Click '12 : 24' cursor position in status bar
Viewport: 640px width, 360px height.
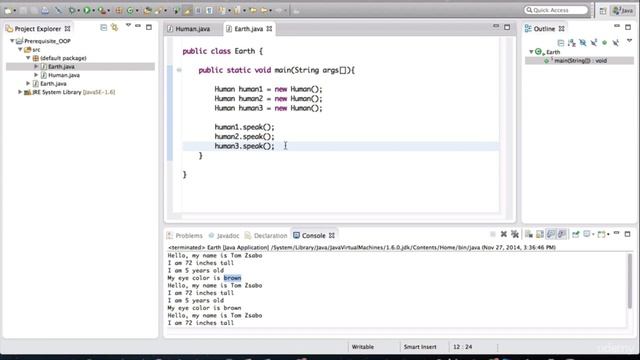point(462,347)
